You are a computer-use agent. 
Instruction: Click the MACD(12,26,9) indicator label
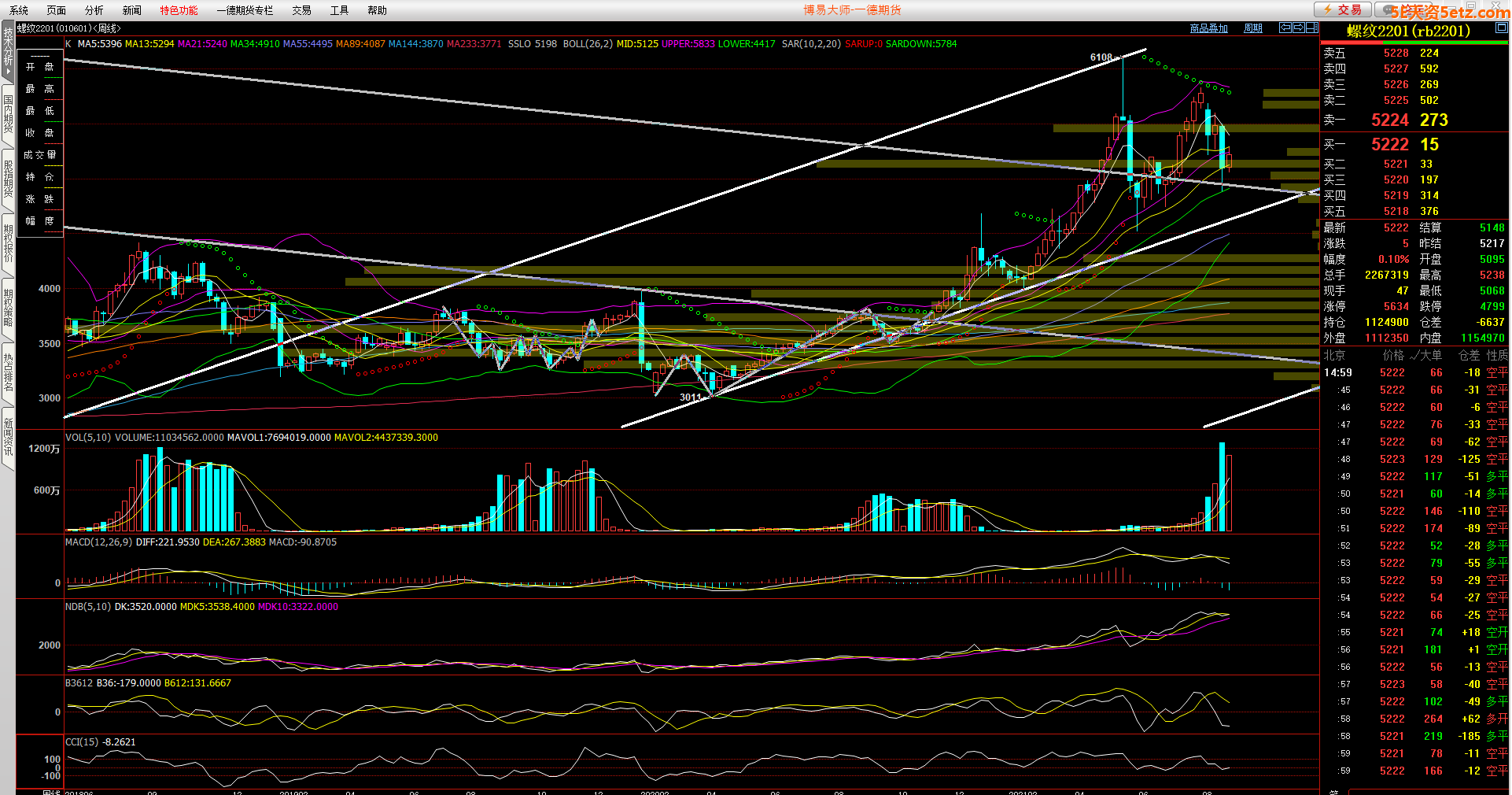(98, 542)
